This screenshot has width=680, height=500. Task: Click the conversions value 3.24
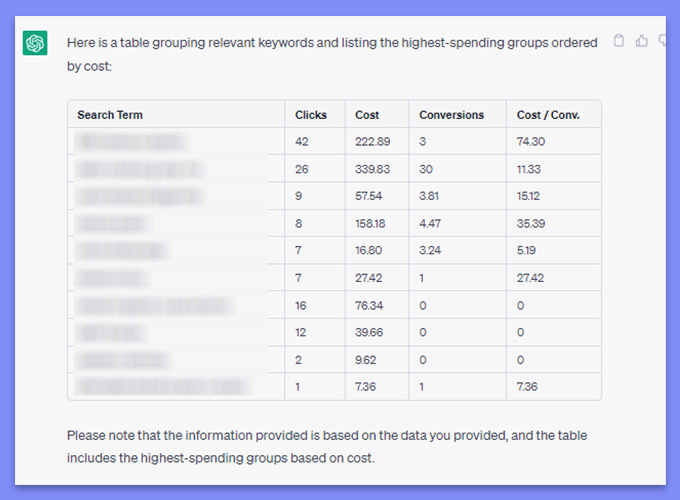pyautogui.click(x=430, y=250)
